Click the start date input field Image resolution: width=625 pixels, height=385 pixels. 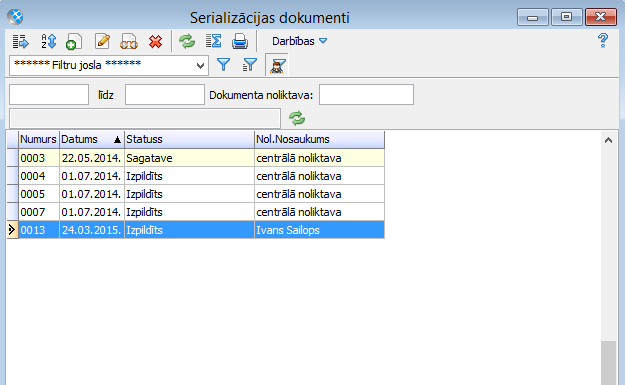click(x=49, y=95)
